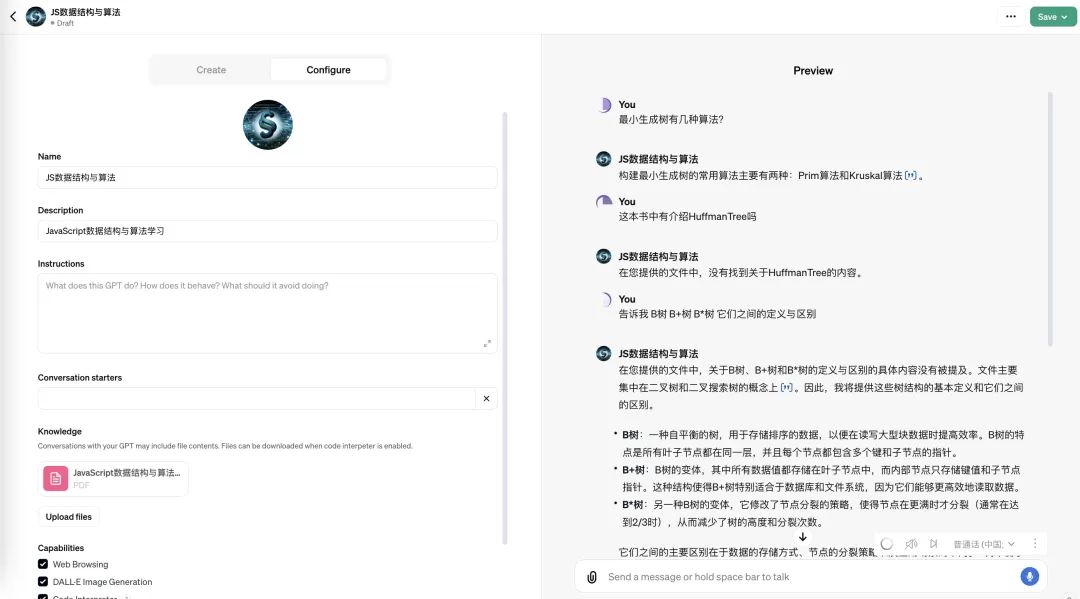The height and width of the screenshot is (599, 1080).
Task: Switch to the Create tab
Action: [211, 70]
